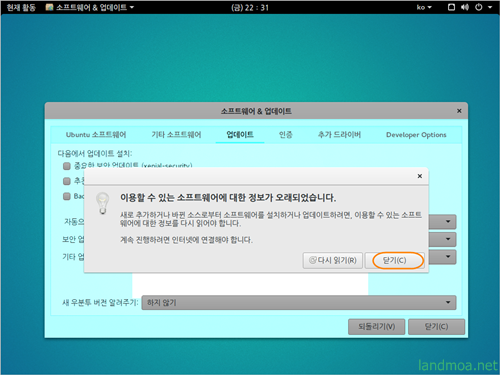This screenshot has height=375, width=500.
Task: Click the clock showing (금) 22:31
Action: [x=250, y=7]
